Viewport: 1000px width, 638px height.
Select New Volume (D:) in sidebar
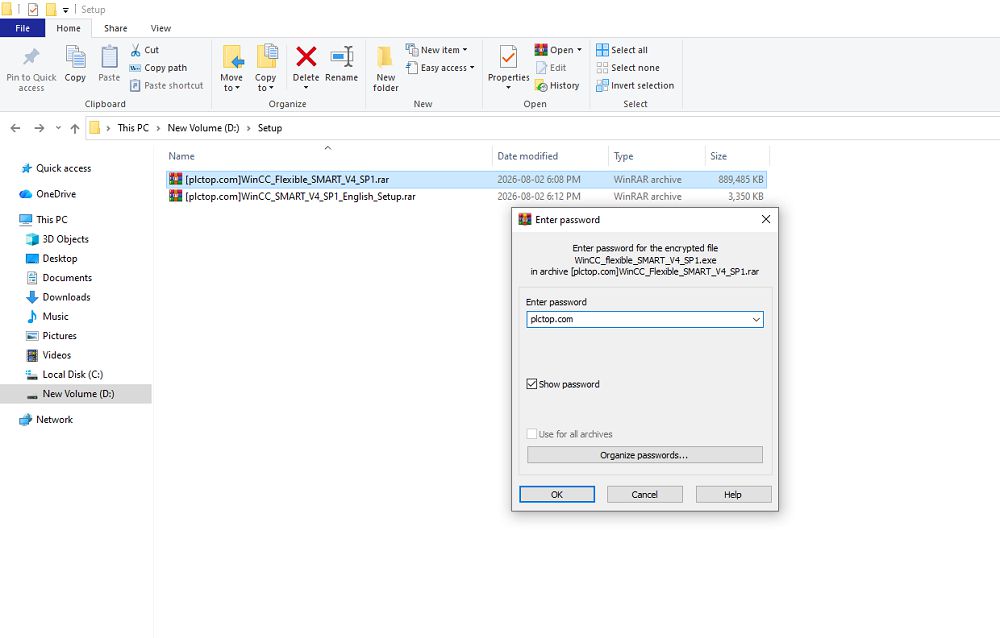pyautogui.click(x=76, y=394)
